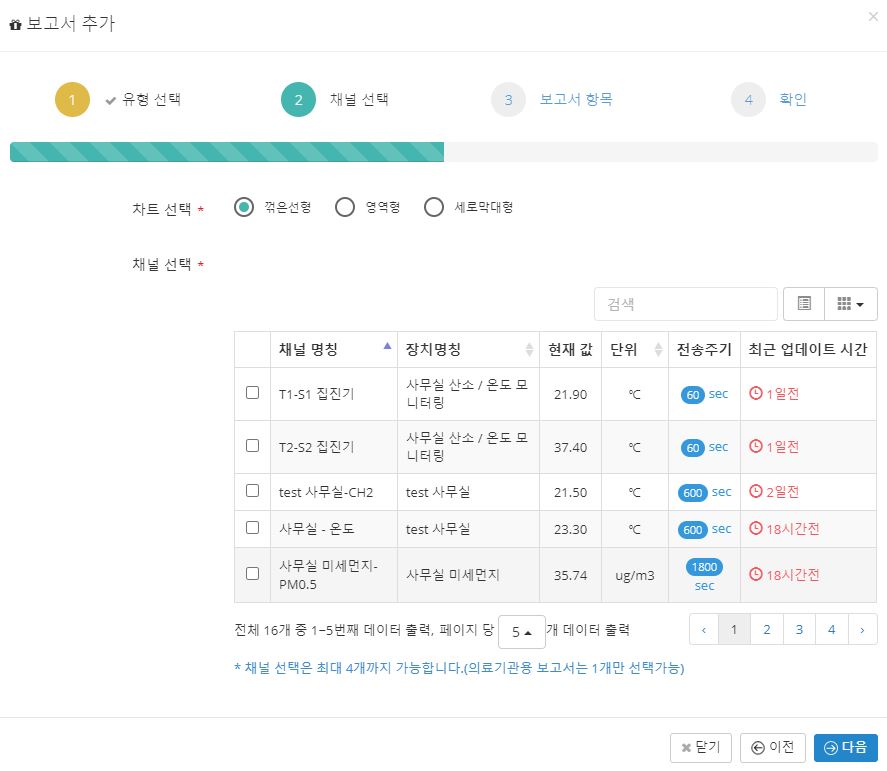The image size is (887, 771).
Task: Open the 채널 선택 step label
Action: point(359,100)
